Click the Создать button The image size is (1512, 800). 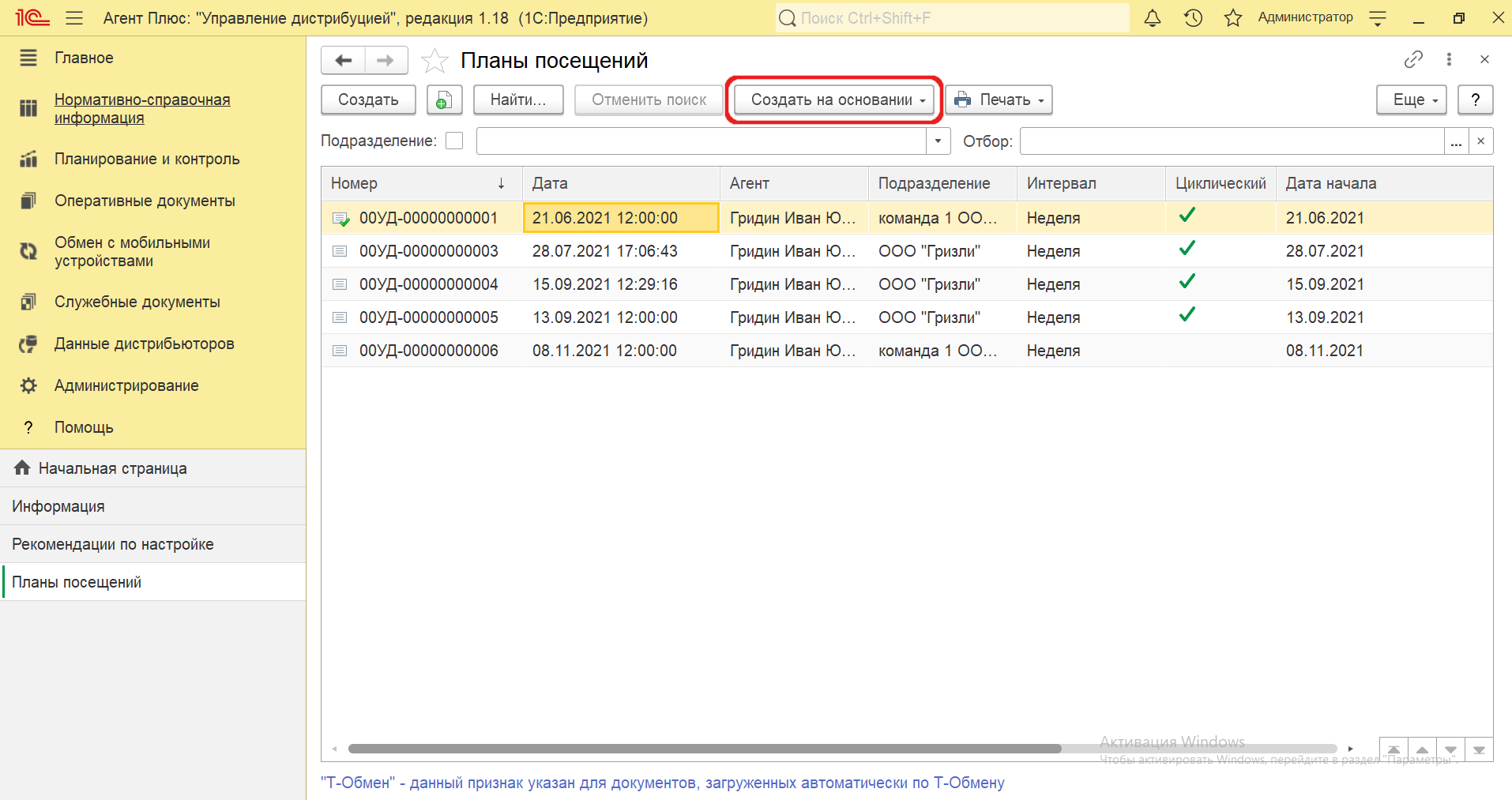(368, 100)
